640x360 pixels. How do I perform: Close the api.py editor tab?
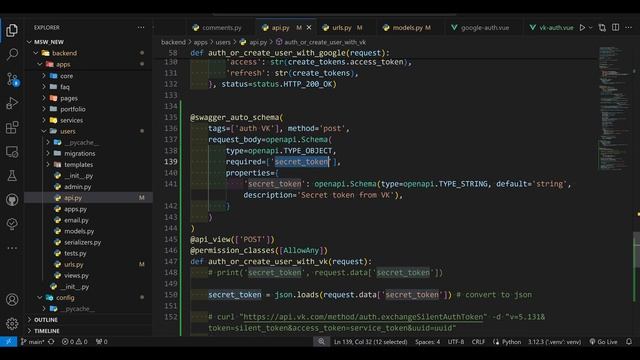[x=309, y=27]
